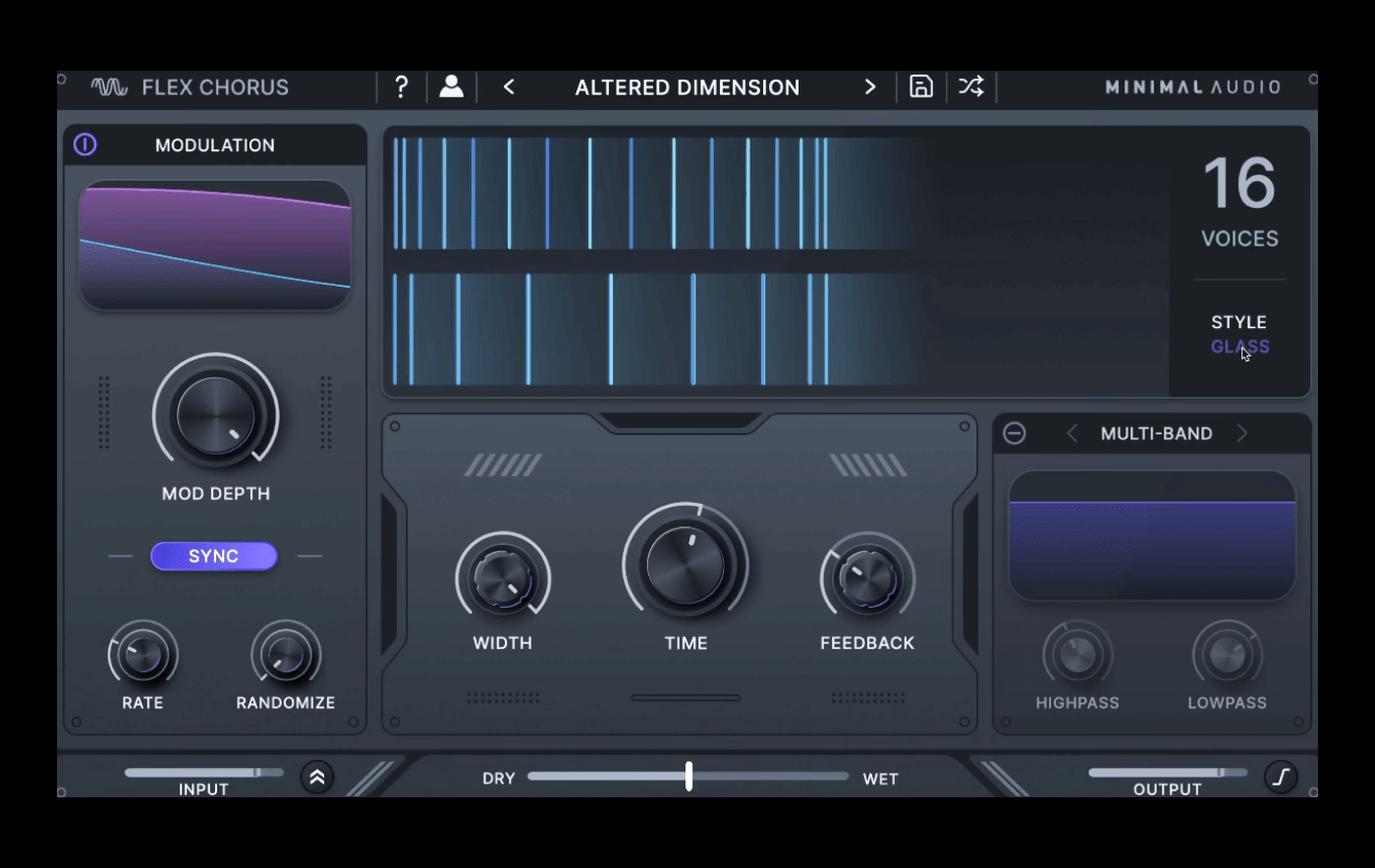Click the Flex Chorus waveform logo

[109, 87]
